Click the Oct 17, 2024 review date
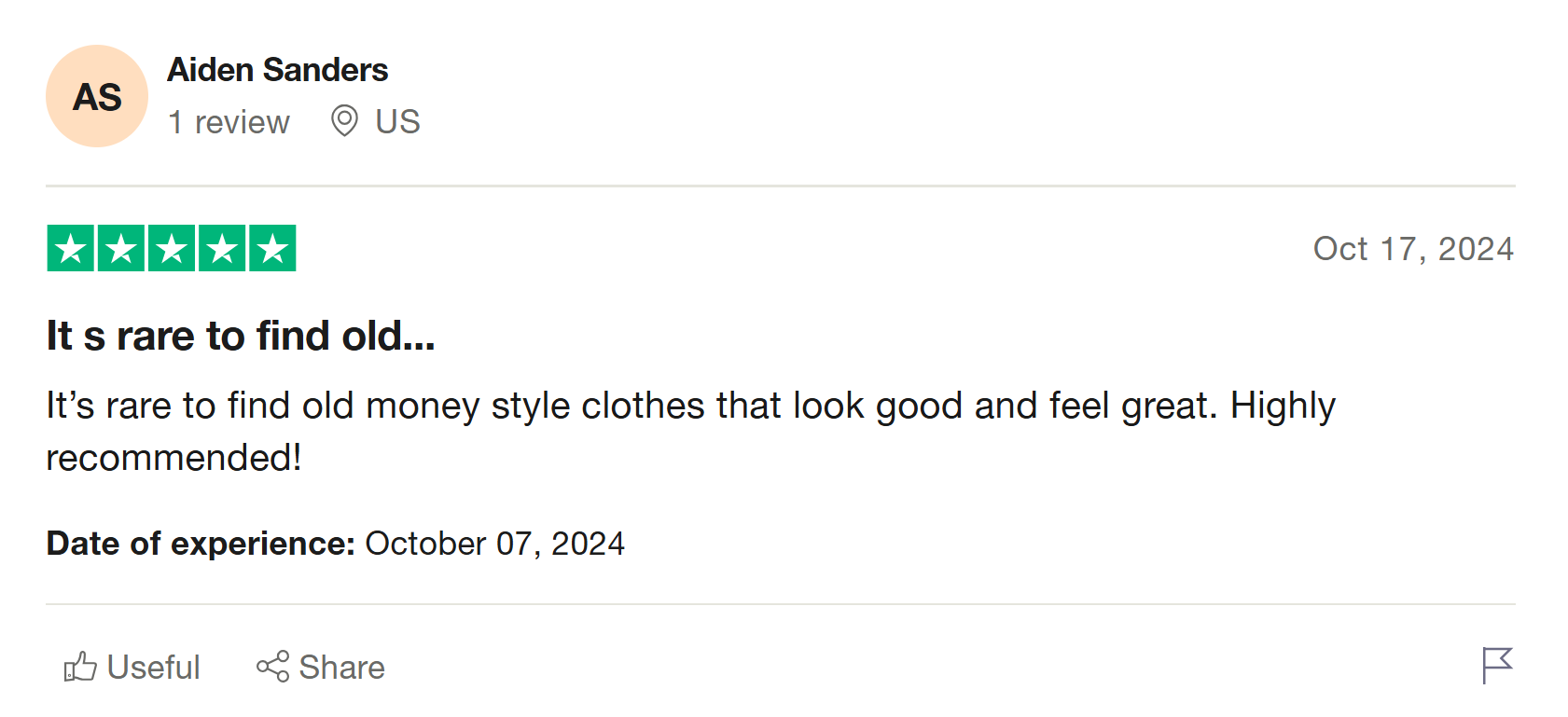 (x=1412, y=249)
